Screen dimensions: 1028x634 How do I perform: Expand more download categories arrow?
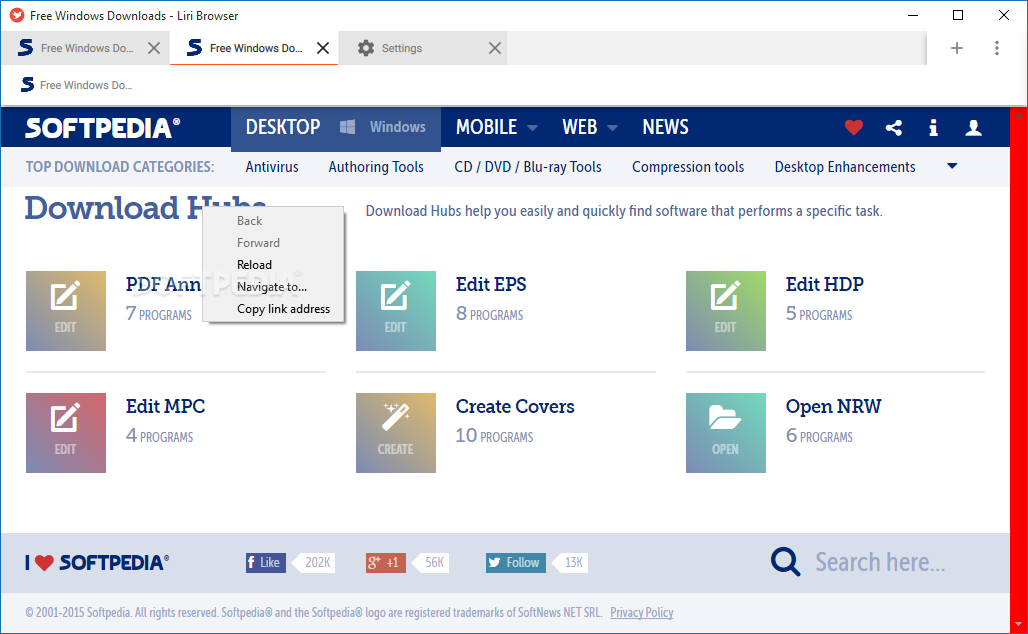point(952,167)
